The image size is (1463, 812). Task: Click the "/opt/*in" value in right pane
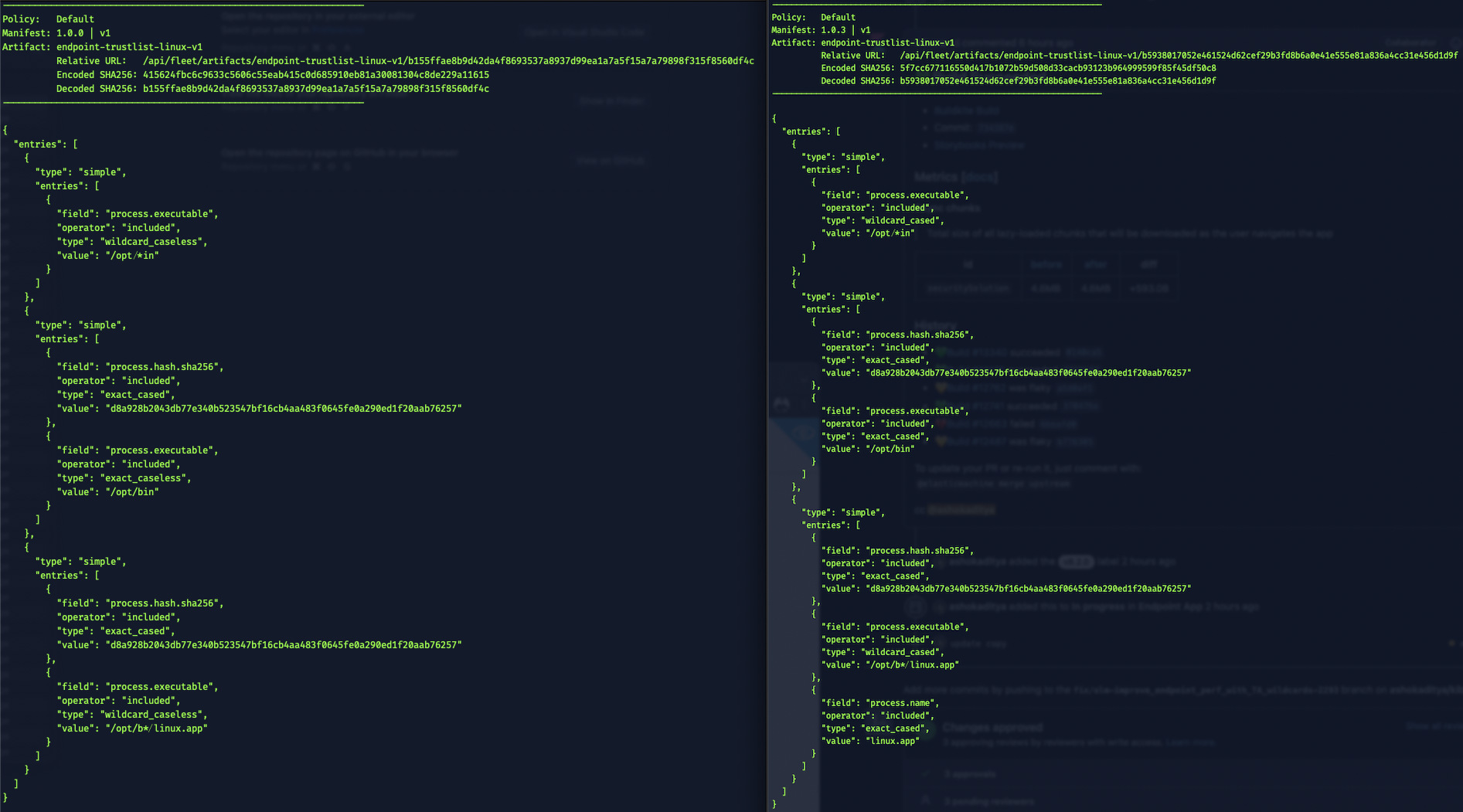point(890,233)
